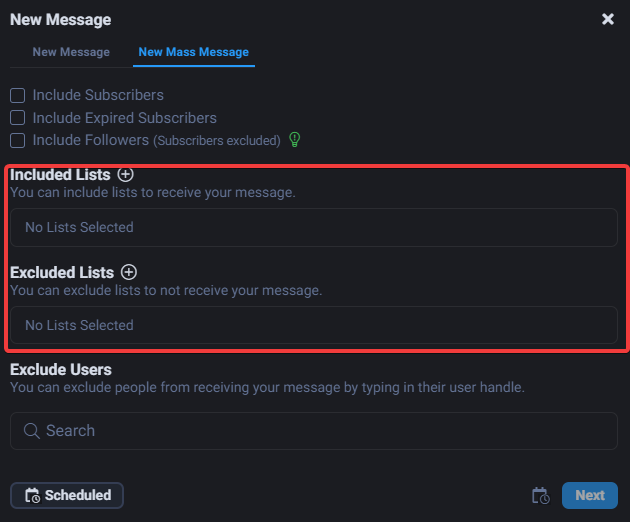Open the Included Lists selection box
Viewport: 630px width, 522px height.
pos(314,228)
